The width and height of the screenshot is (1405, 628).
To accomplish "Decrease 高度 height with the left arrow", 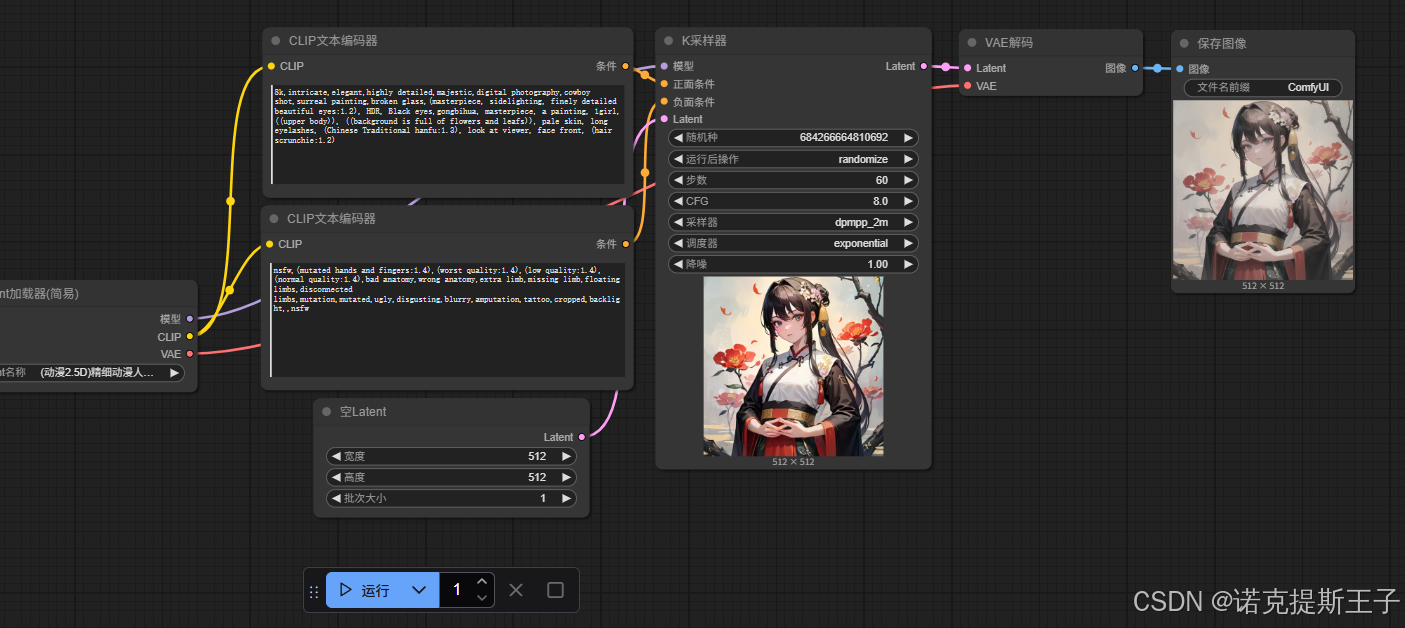I will coord(336,477).
